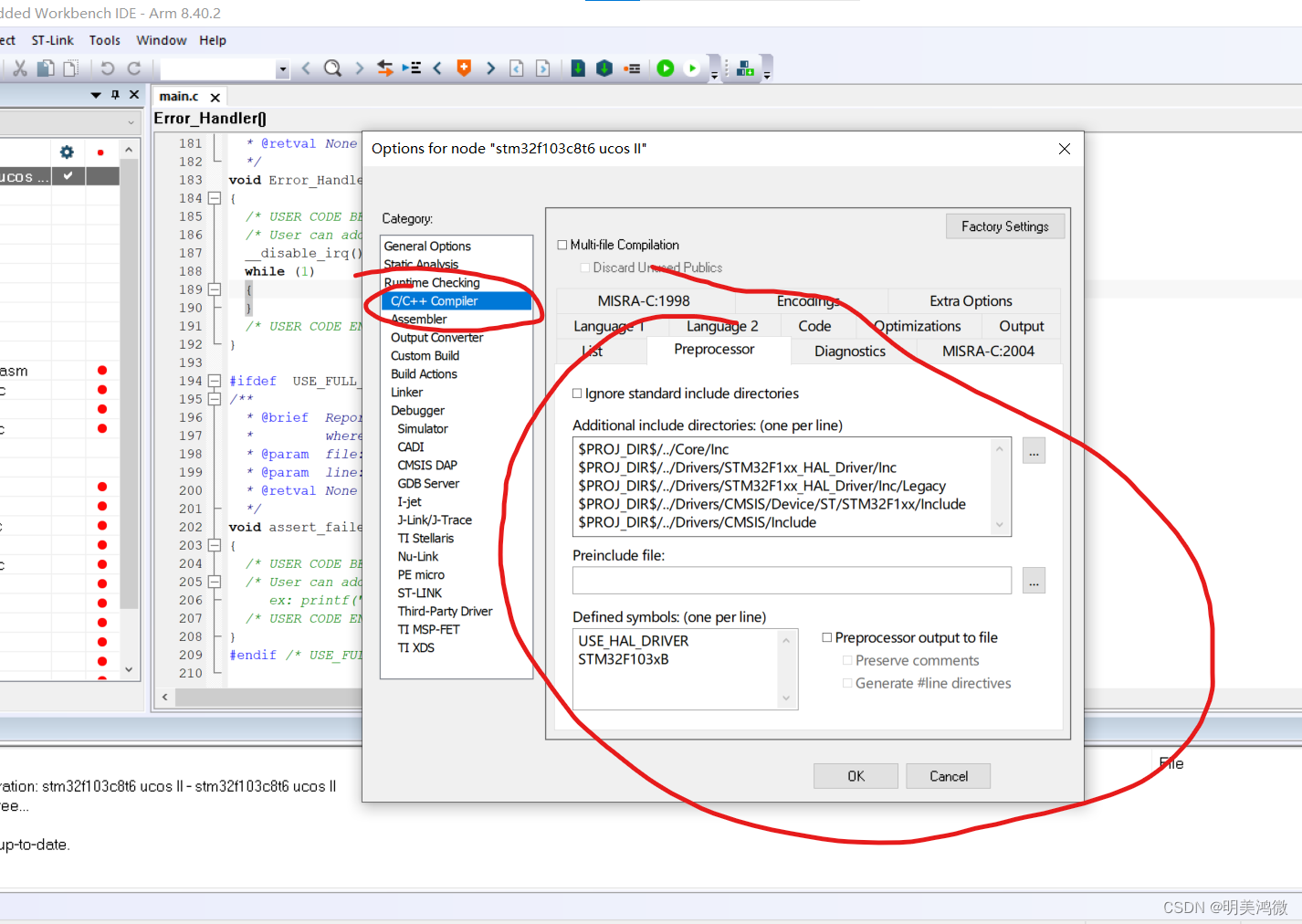Click the workspace panel gear column icon
The width and height of the screenshot is (1302, 924).
pos(67,152)
